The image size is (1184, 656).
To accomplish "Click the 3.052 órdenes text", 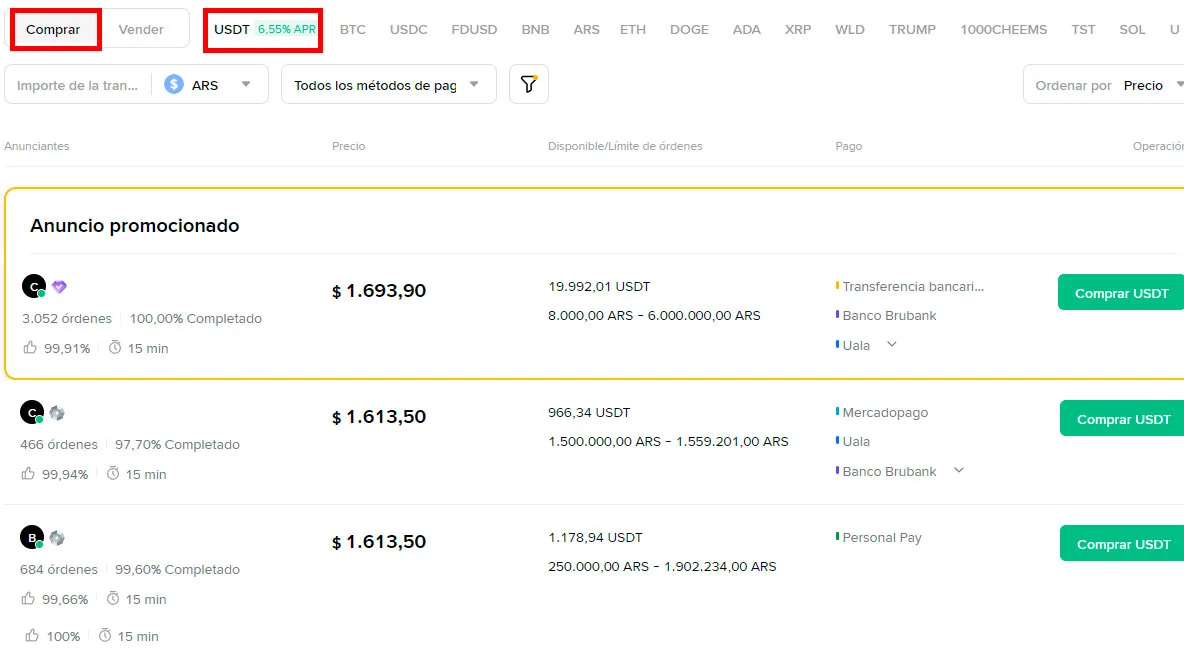I will click(x=66, y=319).
